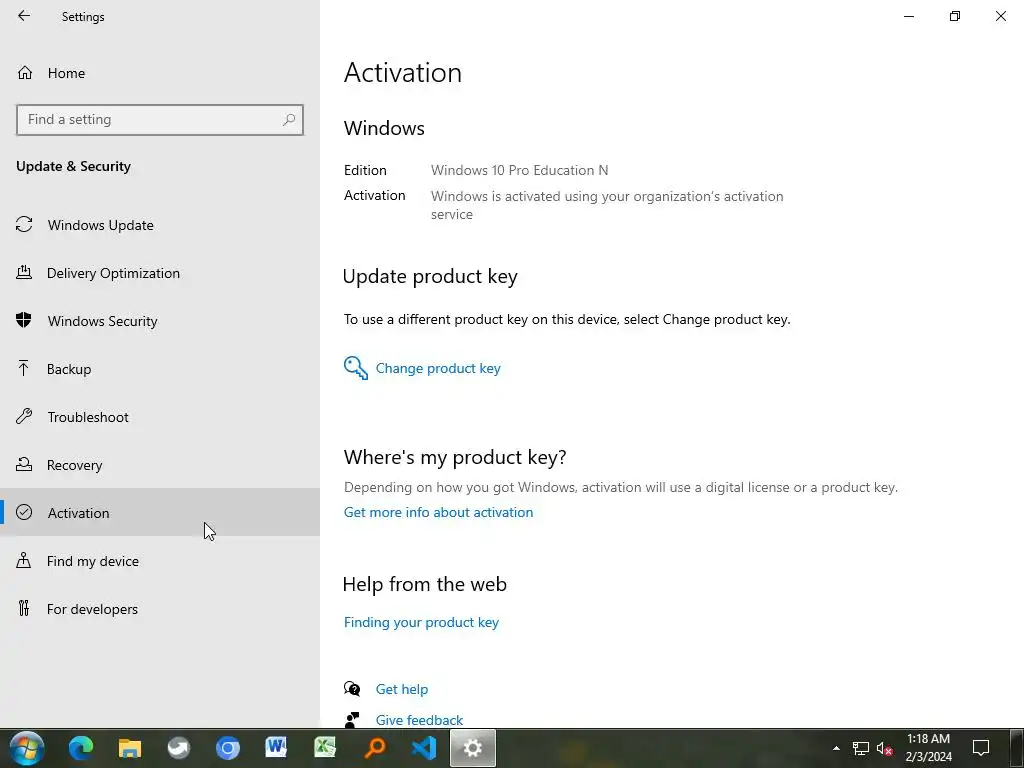Open the Troubleshoot page
Screen dimensions: 1024x768
pos(160,417)
